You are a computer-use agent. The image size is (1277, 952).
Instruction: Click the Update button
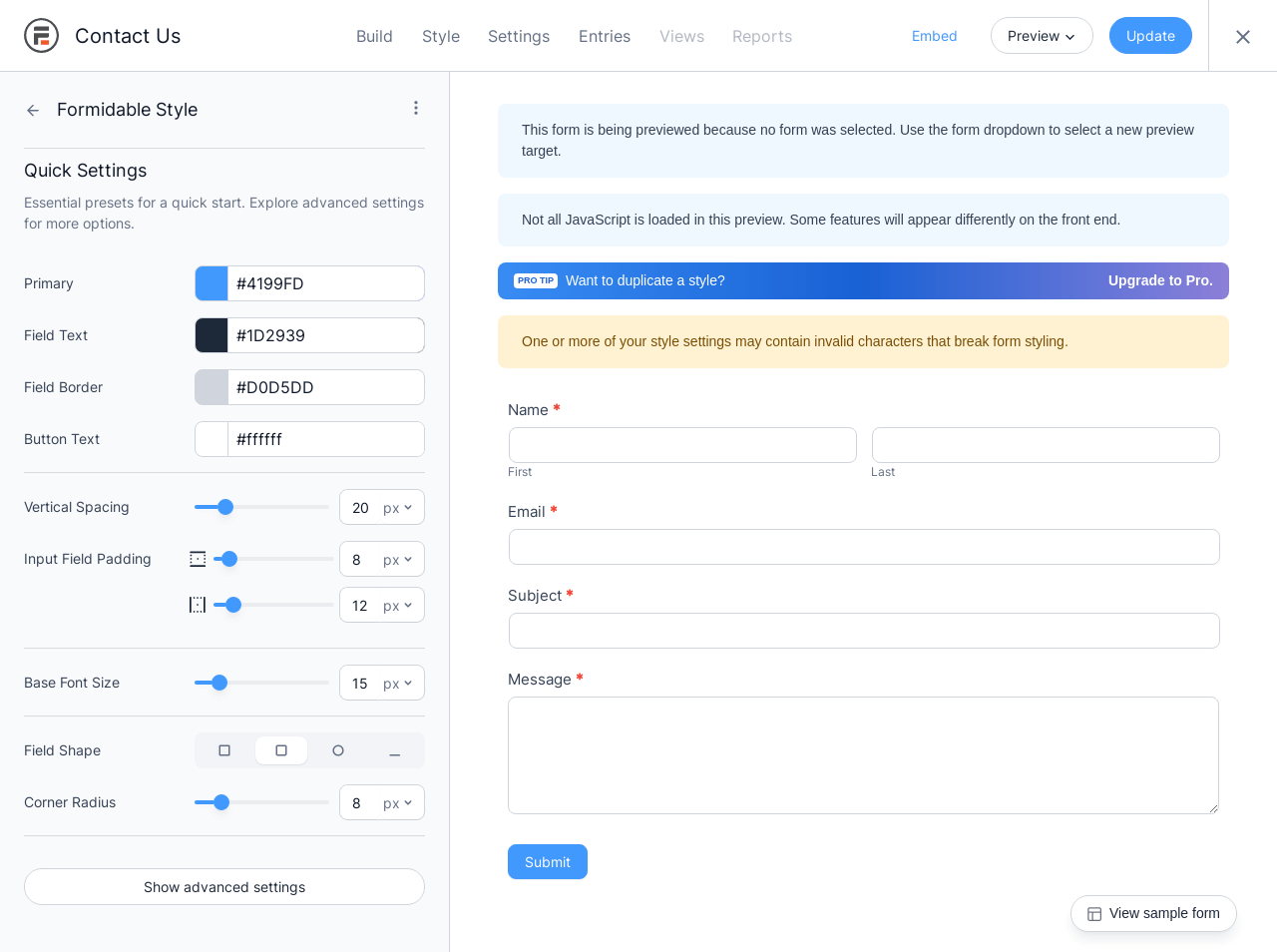point(1150,36)
